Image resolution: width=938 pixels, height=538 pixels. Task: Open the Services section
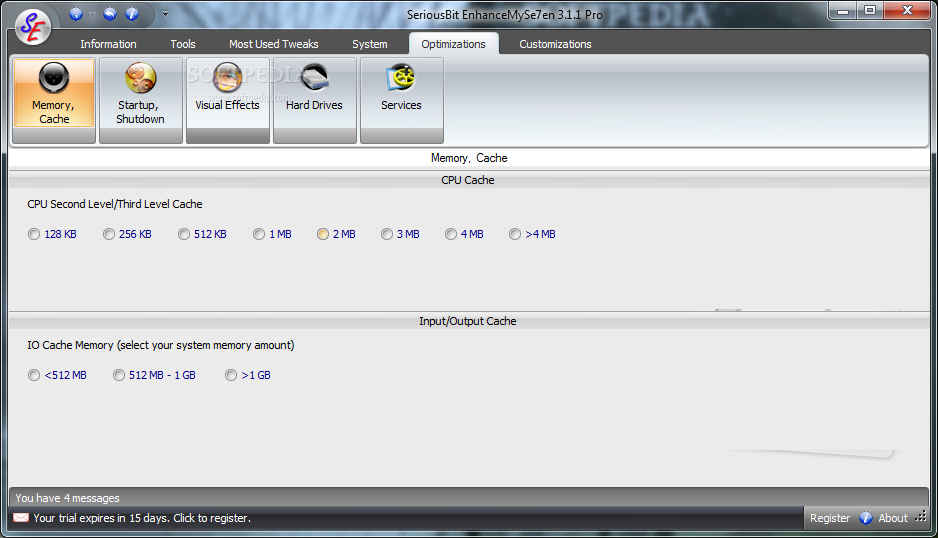point(401,100)
